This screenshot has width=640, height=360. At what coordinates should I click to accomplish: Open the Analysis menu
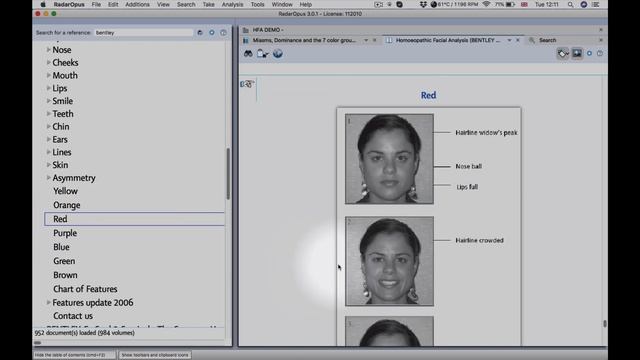pos(232,4)
